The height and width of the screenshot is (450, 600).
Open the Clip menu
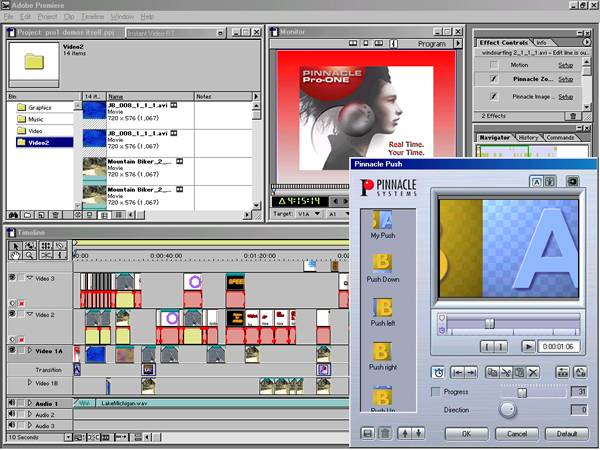point(69,16)
